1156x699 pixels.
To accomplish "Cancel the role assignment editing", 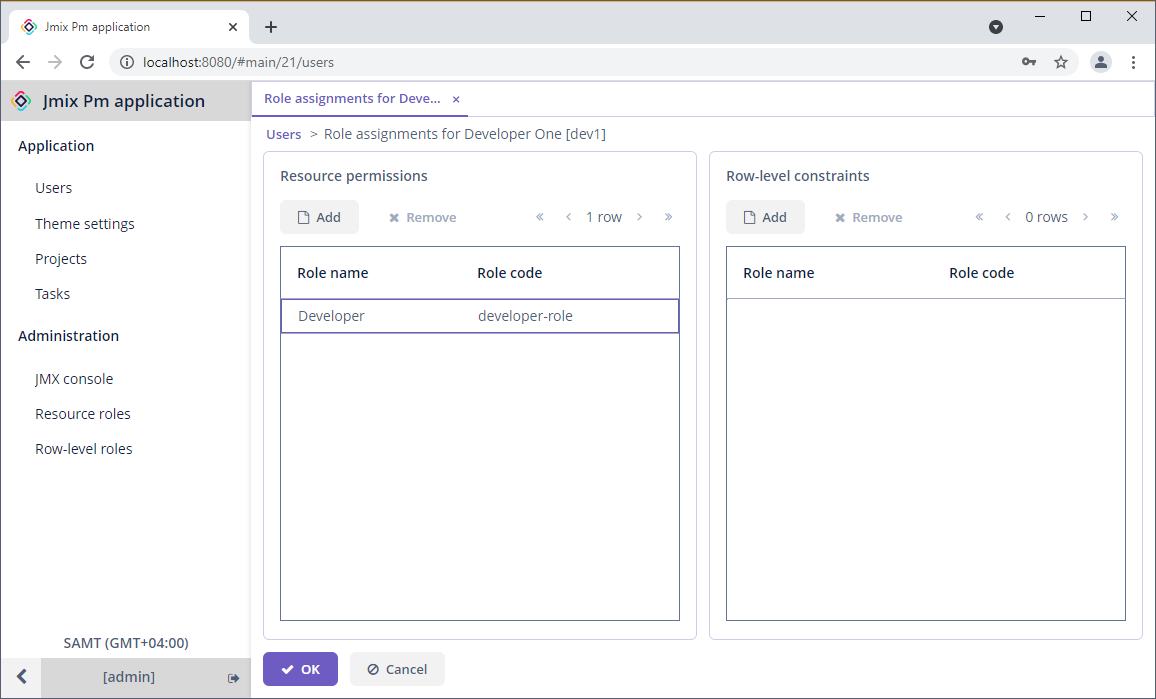I will pyautogui.click(x=397, y=669).
